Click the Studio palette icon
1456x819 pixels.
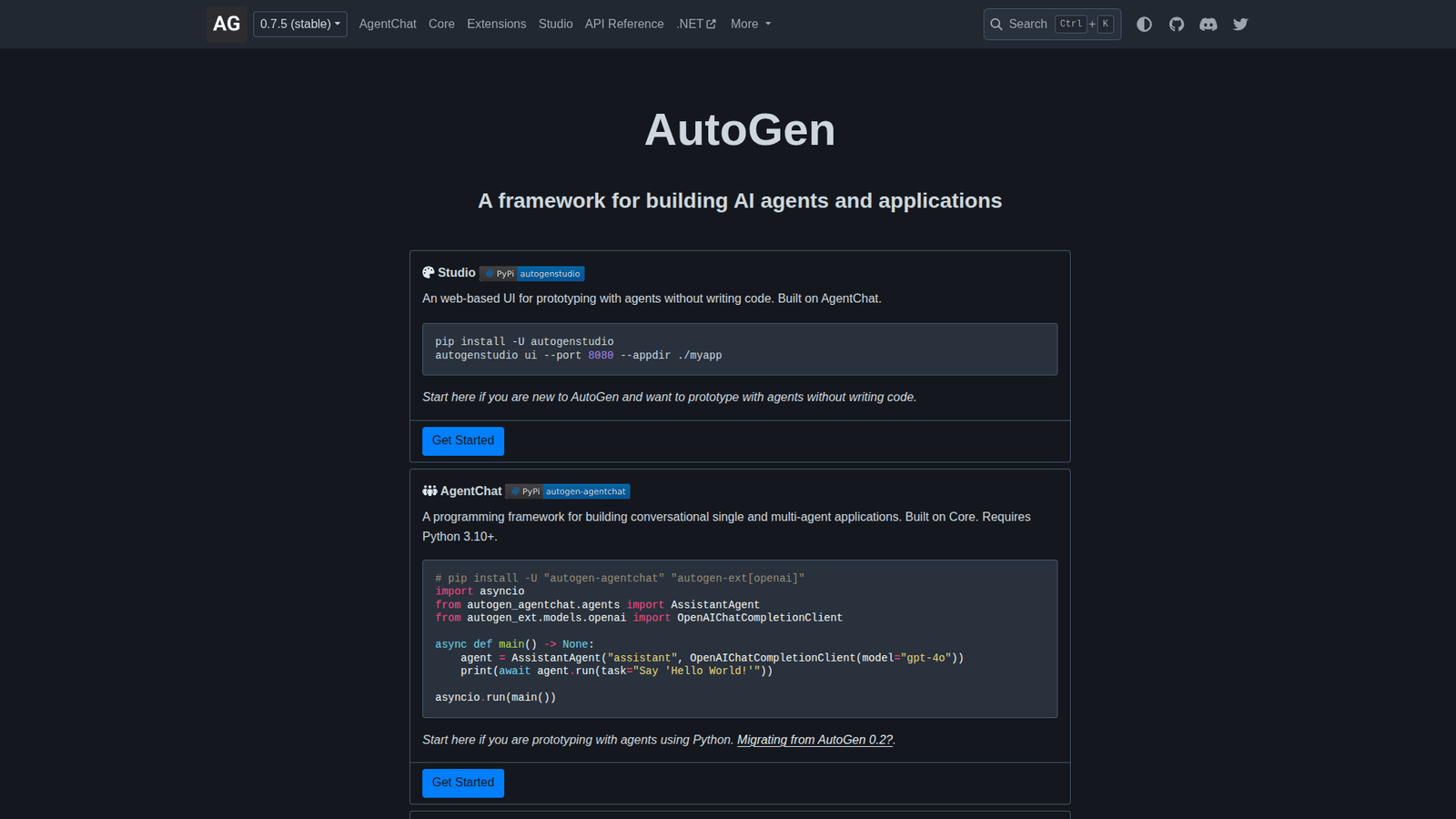(429, 273)
